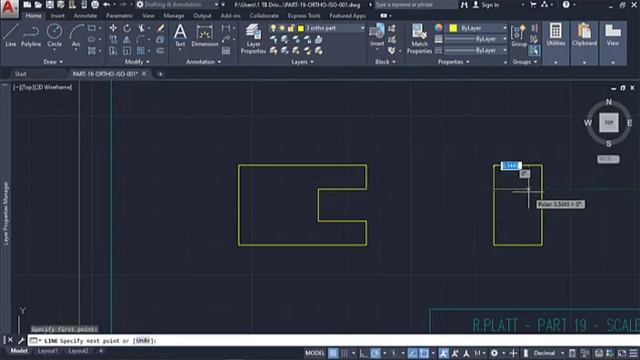Insert a Table in Annotation panel
The width and height of the screenshot is (640, 360).
click(x=226, y=51)
